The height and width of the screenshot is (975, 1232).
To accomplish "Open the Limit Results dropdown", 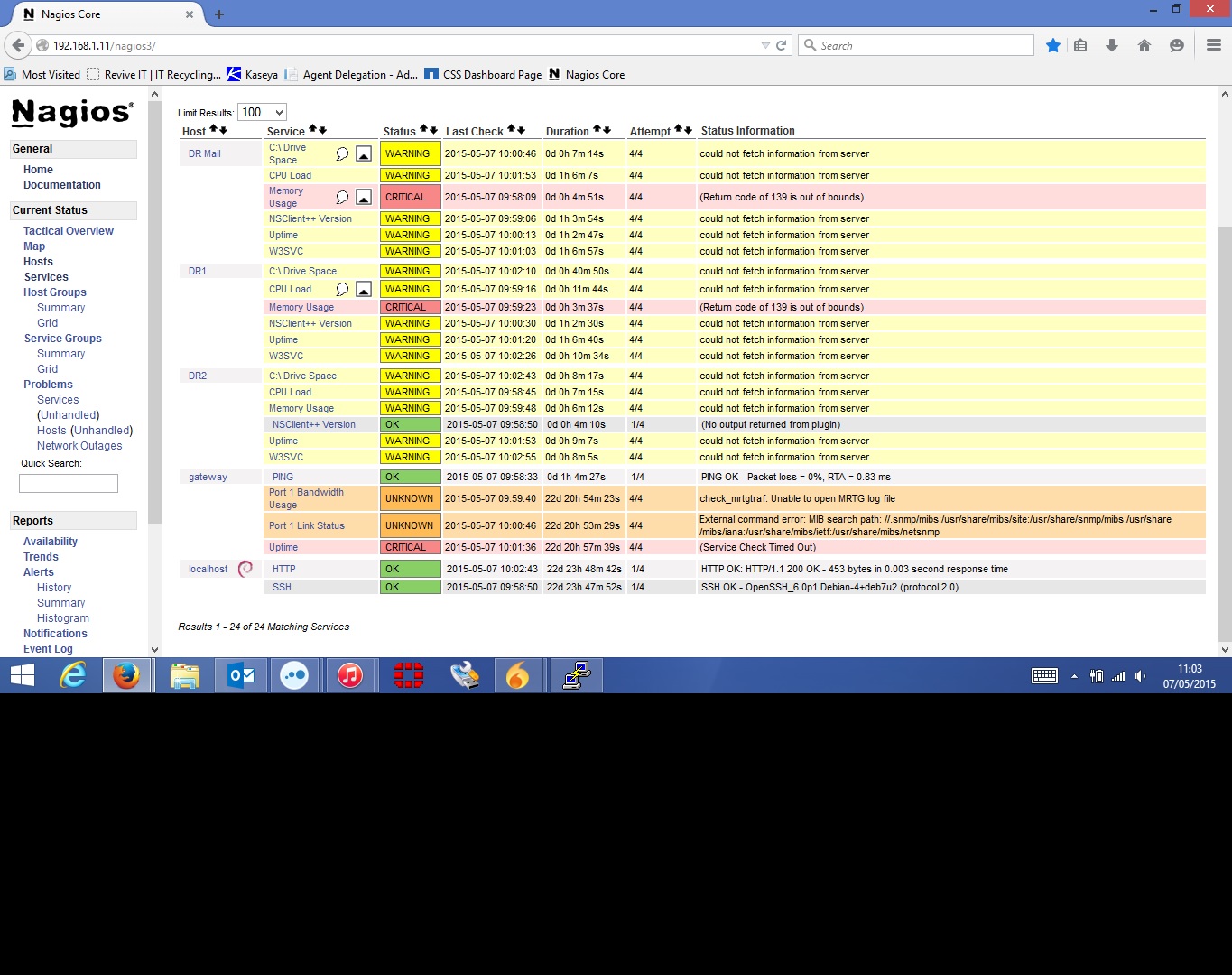I will [262, 113].
